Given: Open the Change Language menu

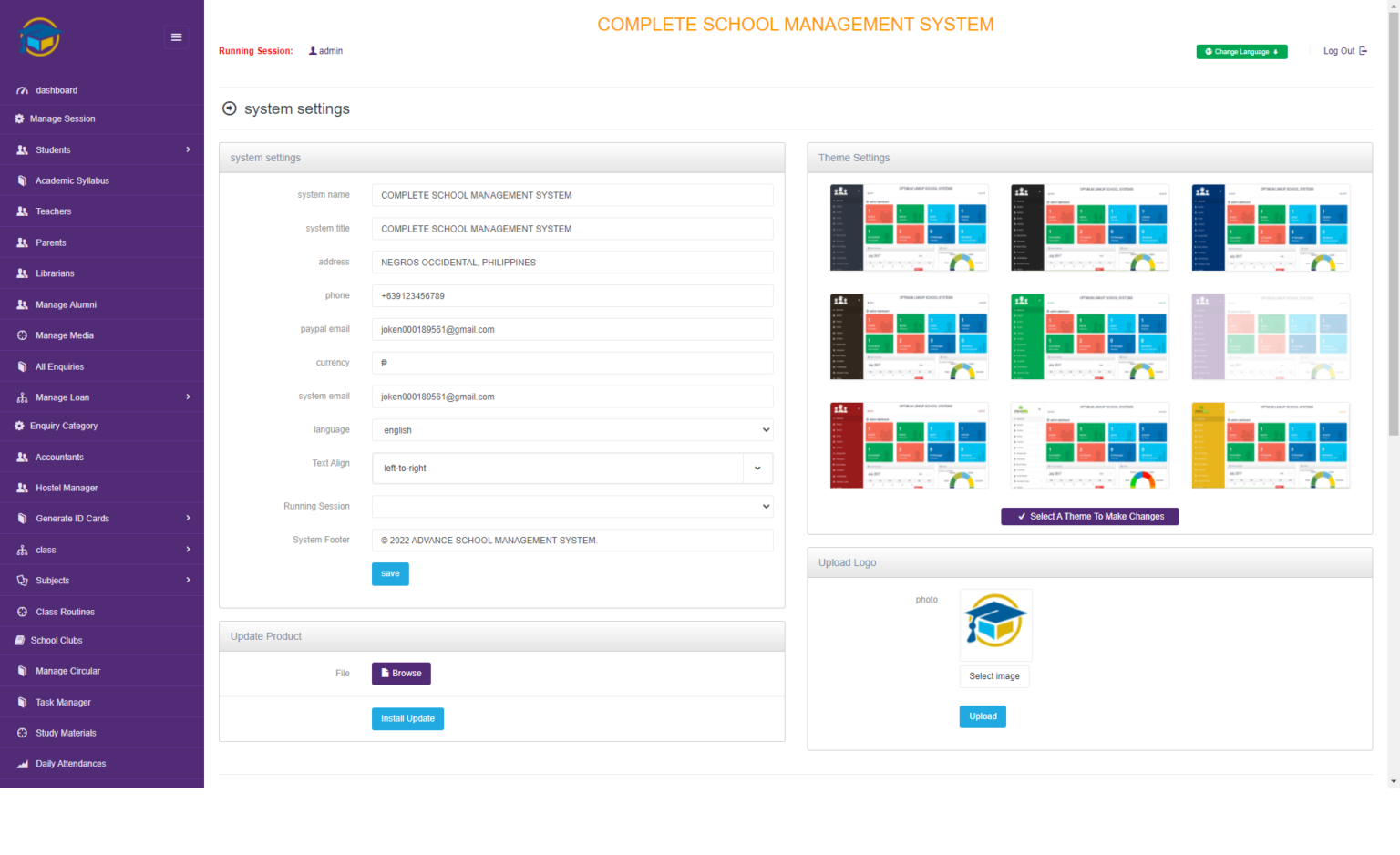Looking at the screenshot, I should [1241, 52].
